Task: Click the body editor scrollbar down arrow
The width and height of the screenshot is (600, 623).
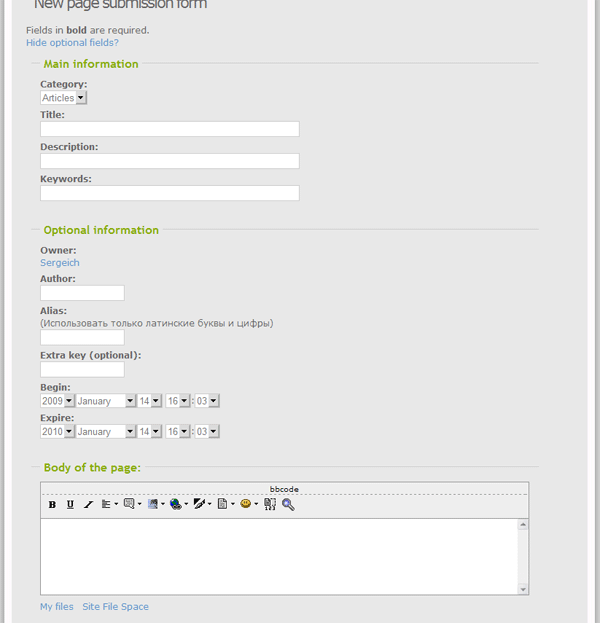Action: (x=523, y=590)
